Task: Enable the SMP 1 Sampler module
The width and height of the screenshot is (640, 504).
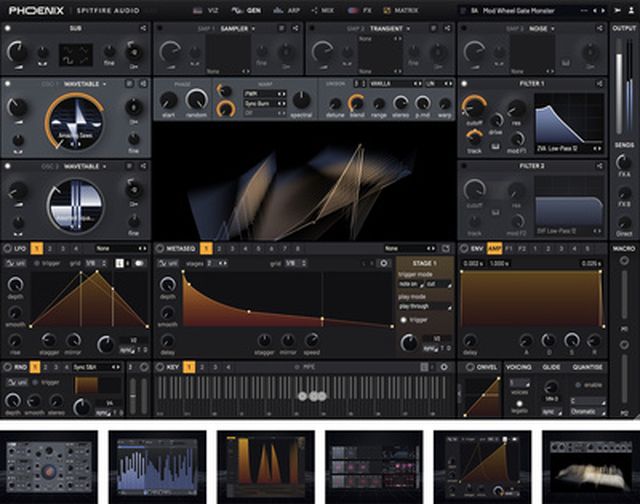Action: coord(160,28)
